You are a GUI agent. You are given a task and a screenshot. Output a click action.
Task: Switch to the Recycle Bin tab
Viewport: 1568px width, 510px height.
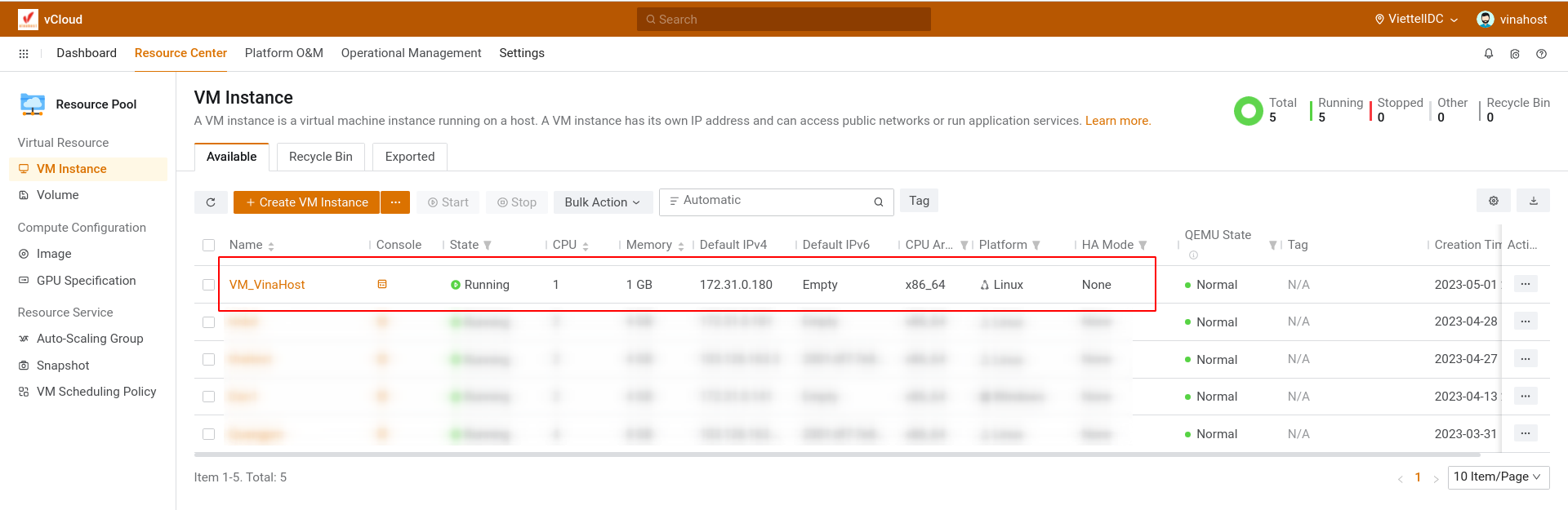pos(320,157)
